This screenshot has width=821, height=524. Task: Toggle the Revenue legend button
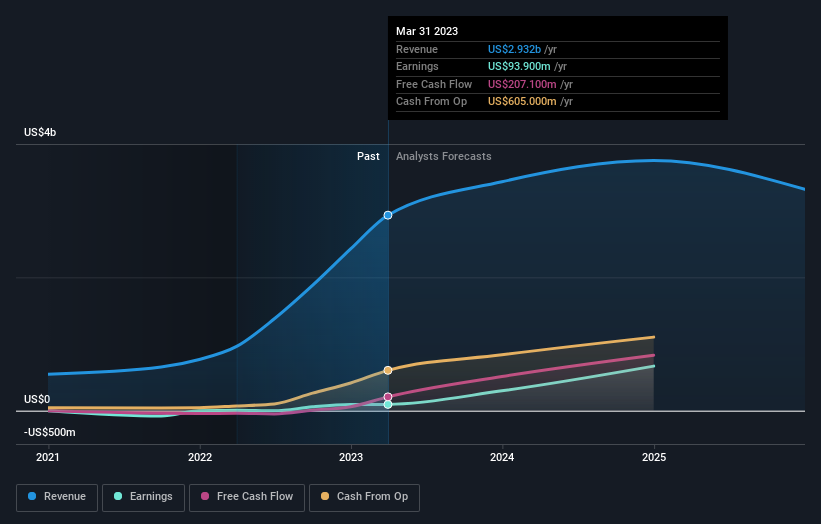[x=57, y=497]
